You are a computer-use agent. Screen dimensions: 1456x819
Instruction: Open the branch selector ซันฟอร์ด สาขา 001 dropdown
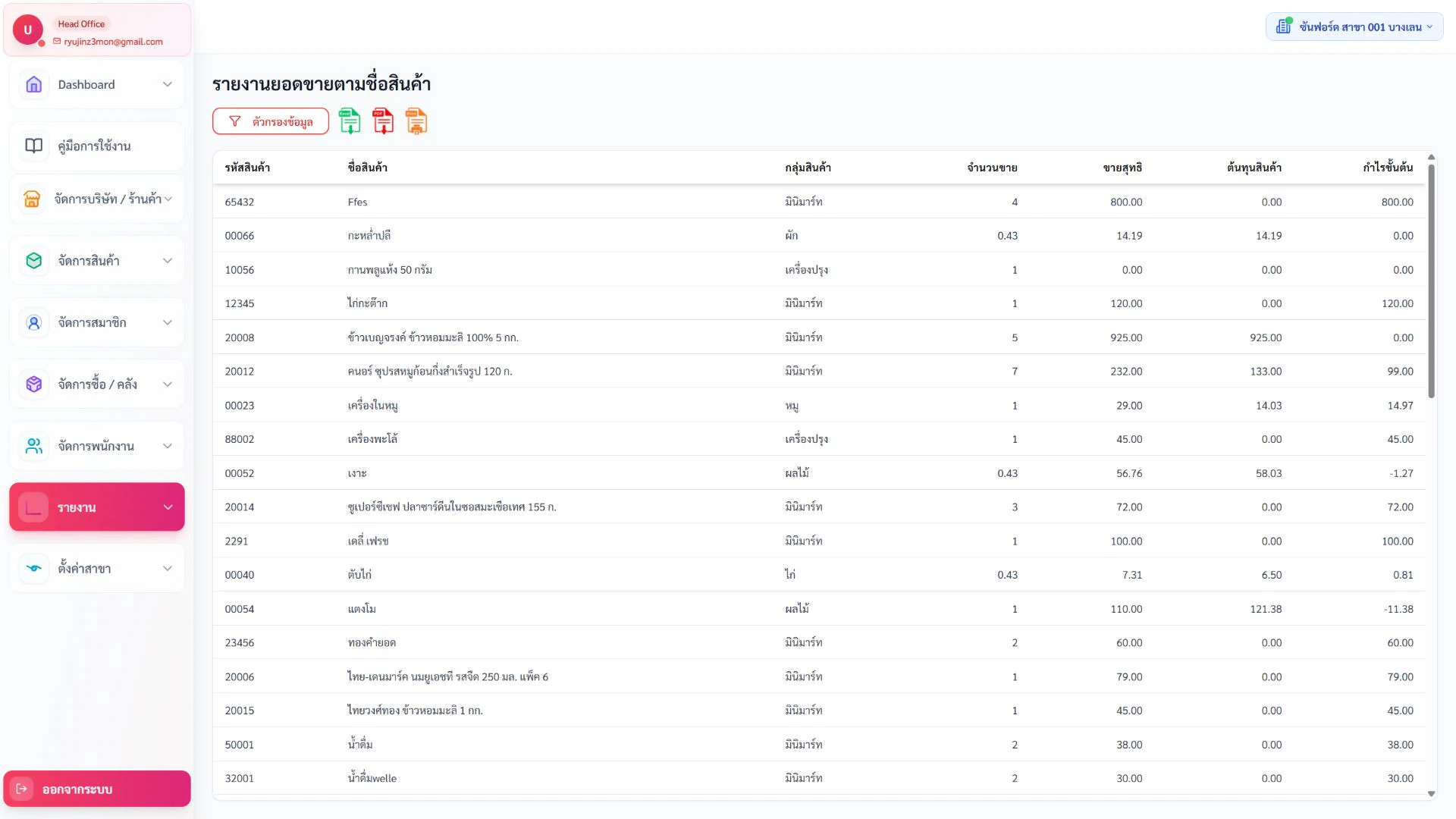coord(1354,27)
